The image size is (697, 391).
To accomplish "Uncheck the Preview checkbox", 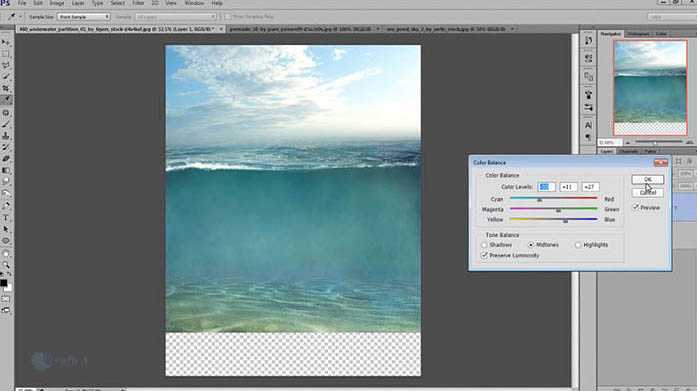I will tap(636, 207).
